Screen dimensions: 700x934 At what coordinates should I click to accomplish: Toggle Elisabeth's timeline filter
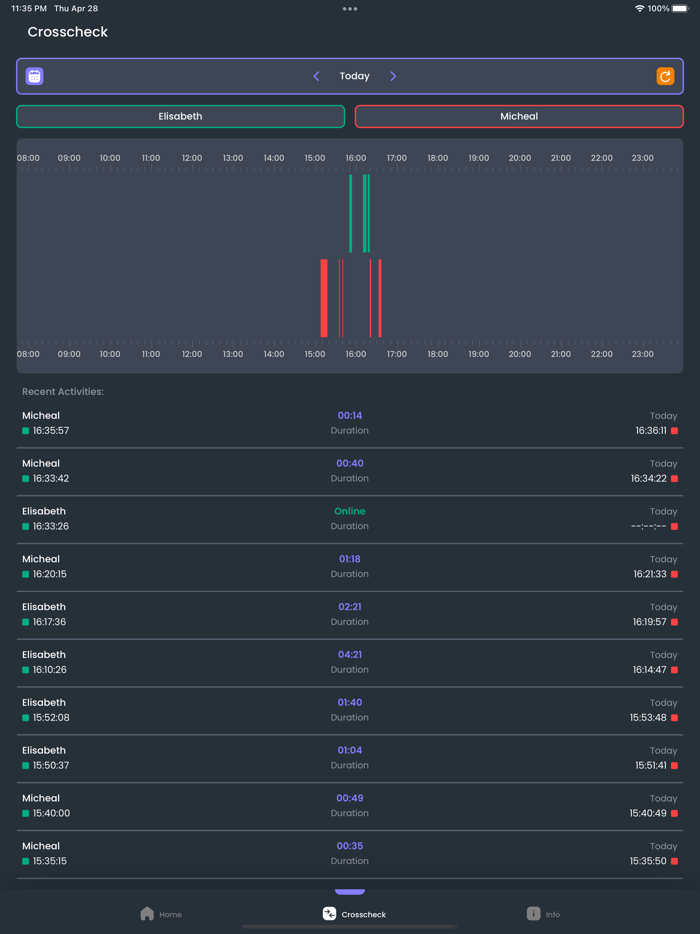[180, 116]
